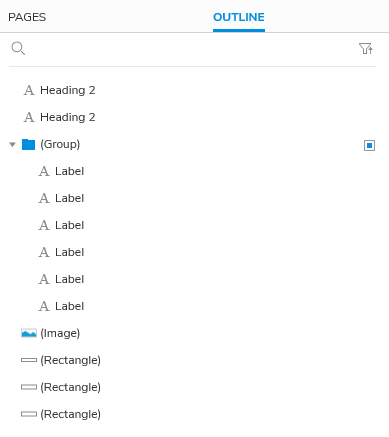Collapse the Group tree with the triangle
This screenshot has width=389, height=437.
[13, 145]
